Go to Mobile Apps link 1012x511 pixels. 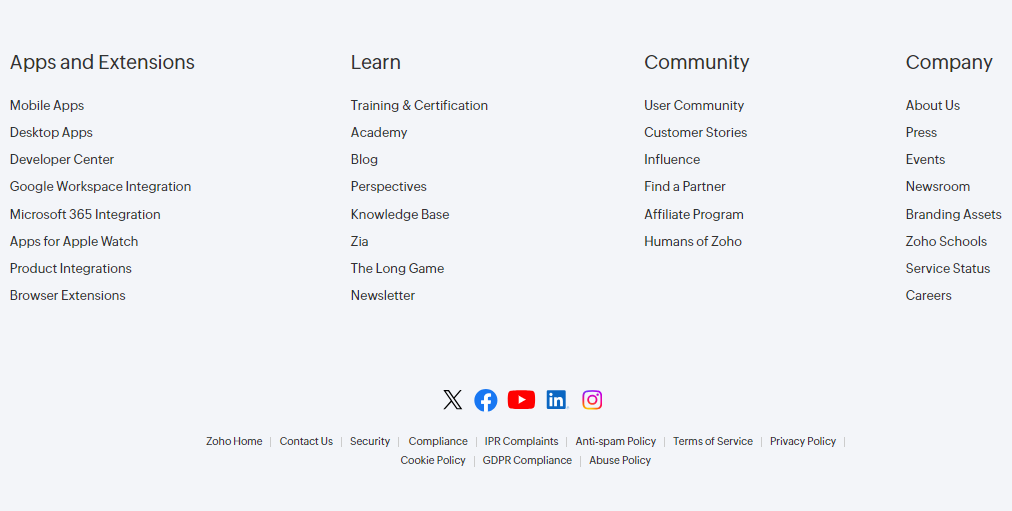click(46, 105)
